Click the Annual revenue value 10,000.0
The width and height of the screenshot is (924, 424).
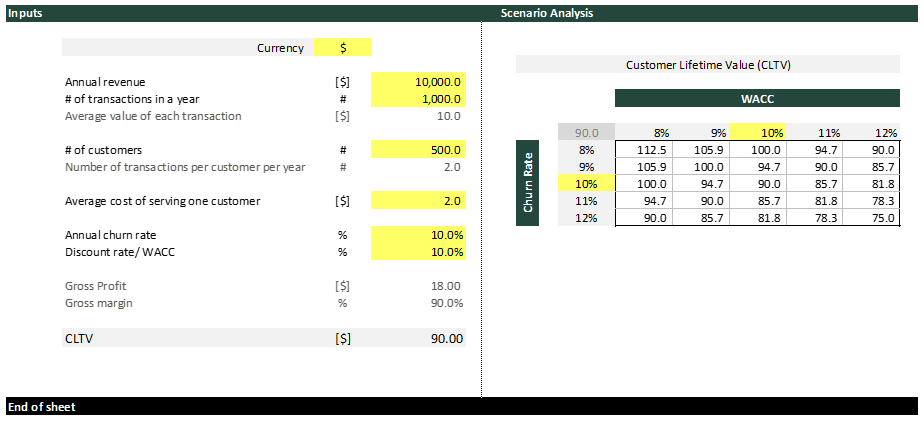coord(418,82)
